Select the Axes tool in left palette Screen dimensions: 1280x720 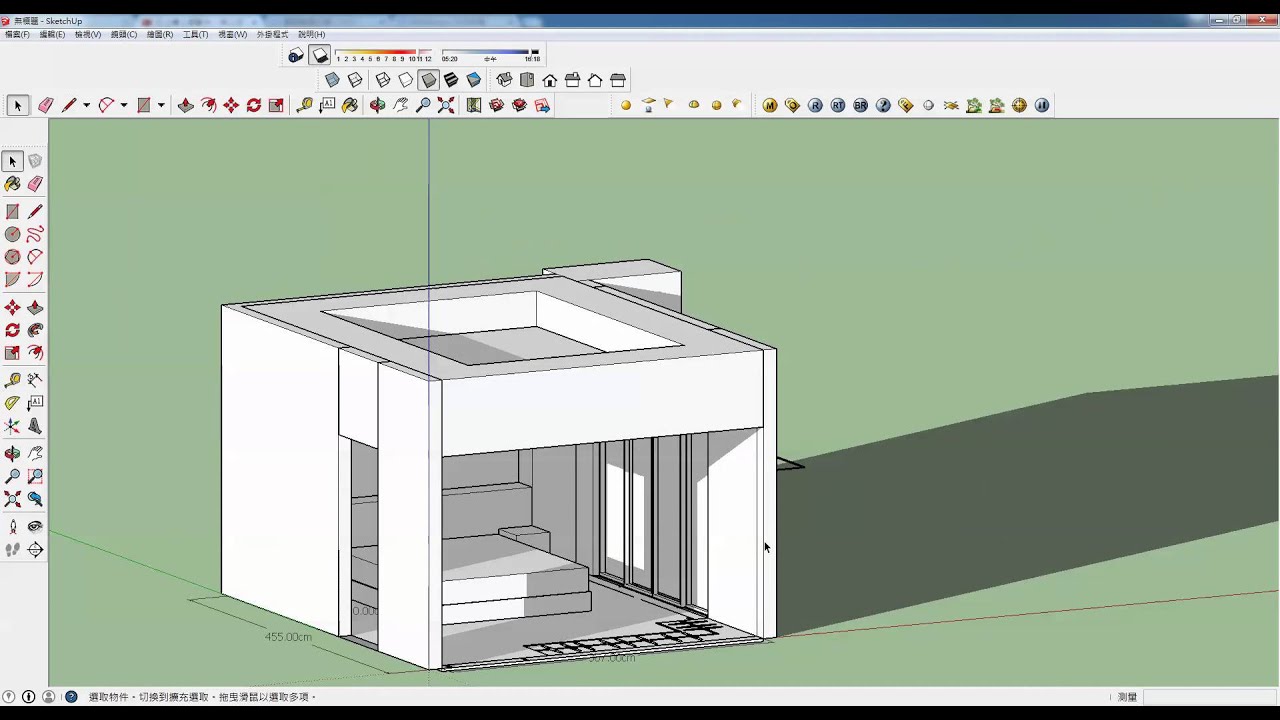pyautogui.click(x=12, y=426)
